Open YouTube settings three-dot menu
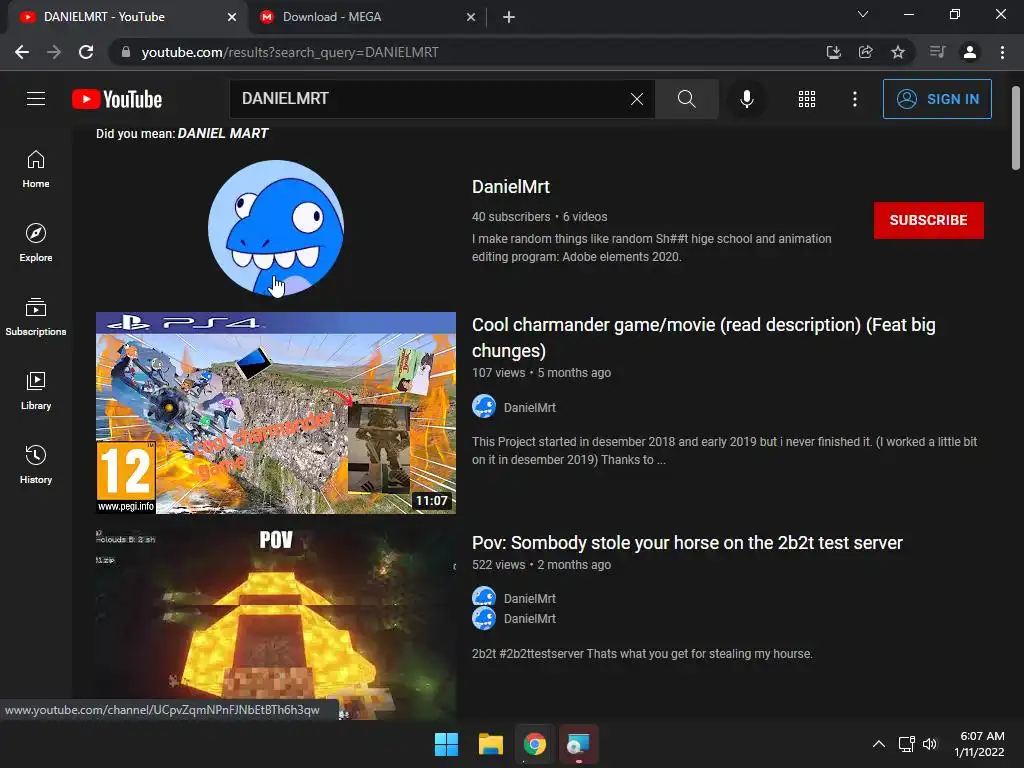The image size is (1024, 768). (x=855, y=99)
